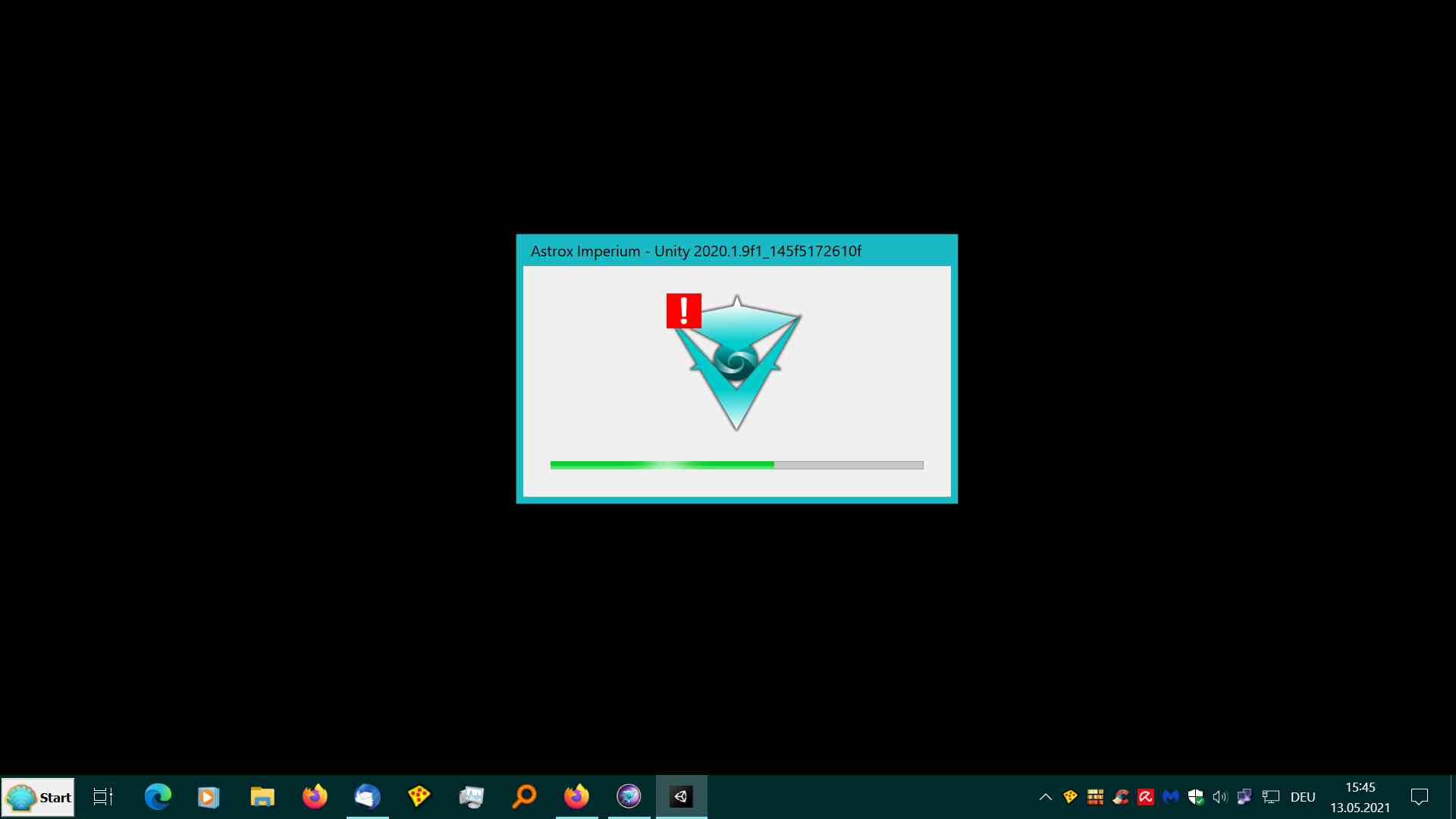
Task: Click the pizza-slice tray icon
Action: [1070, 797]
